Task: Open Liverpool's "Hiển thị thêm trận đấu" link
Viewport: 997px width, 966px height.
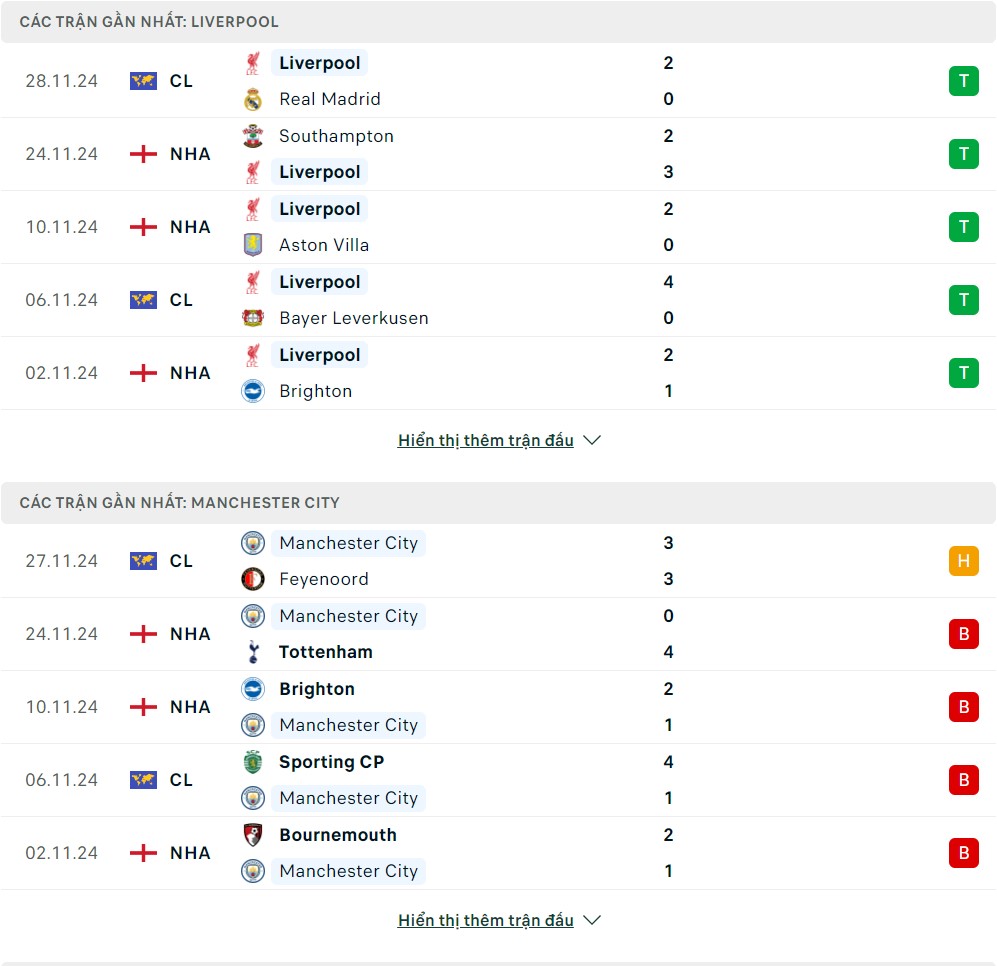Action: (485, 440)
